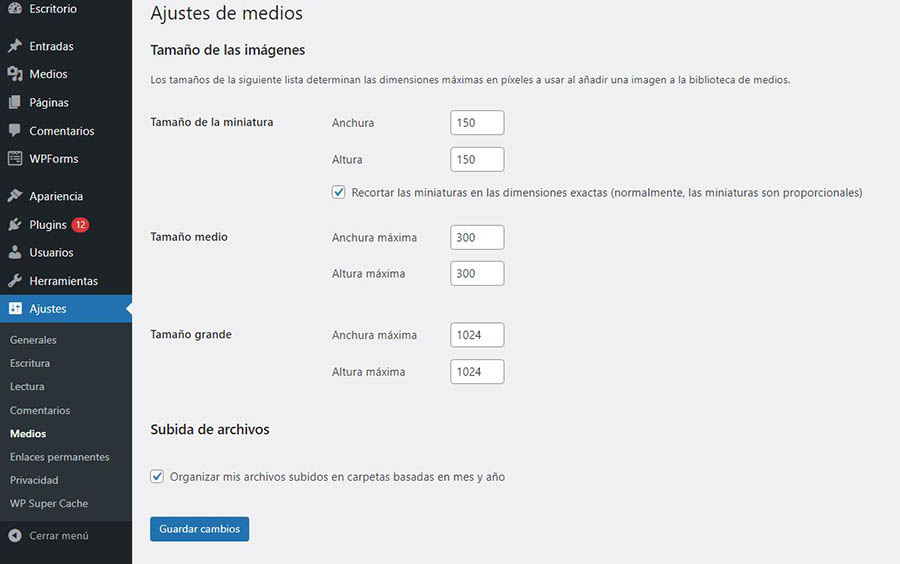Click the Páginas icon in sidebar
900x564 pixels.
[x=15, y=102]
